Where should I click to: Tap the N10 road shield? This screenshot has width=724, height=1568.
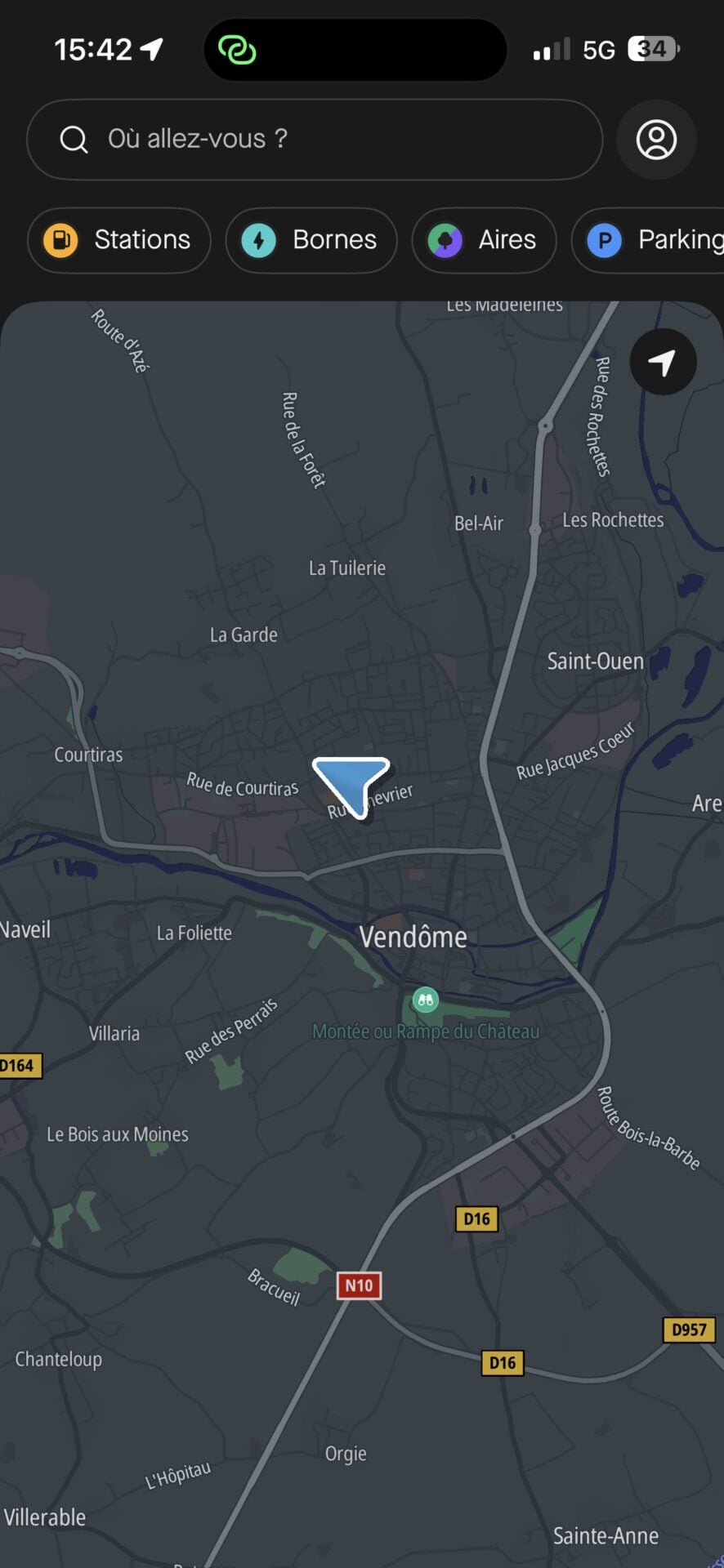(x=359, y=1285)
